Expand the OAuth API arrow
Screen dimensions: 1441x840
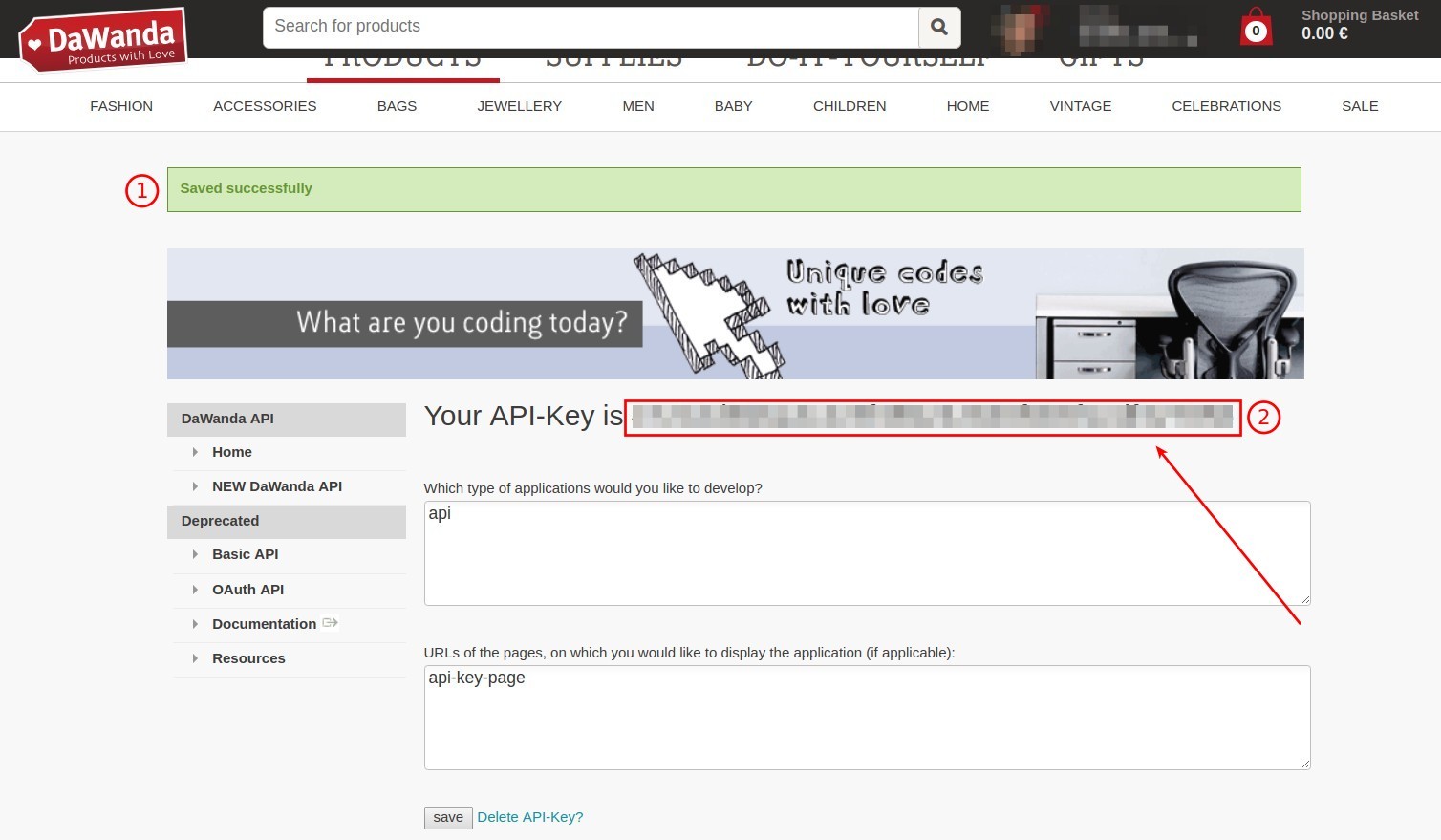click(195, 590)
